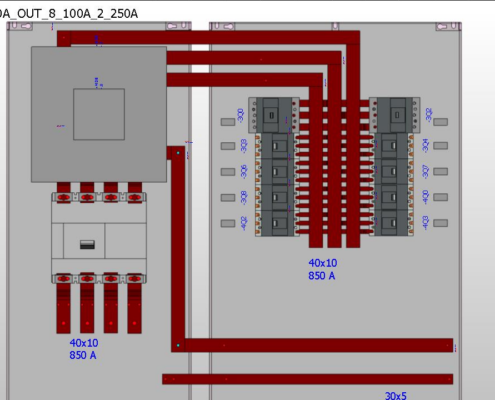
Task: Select the 30x5 busbar dimension label
Action: (x=396, y=396)
